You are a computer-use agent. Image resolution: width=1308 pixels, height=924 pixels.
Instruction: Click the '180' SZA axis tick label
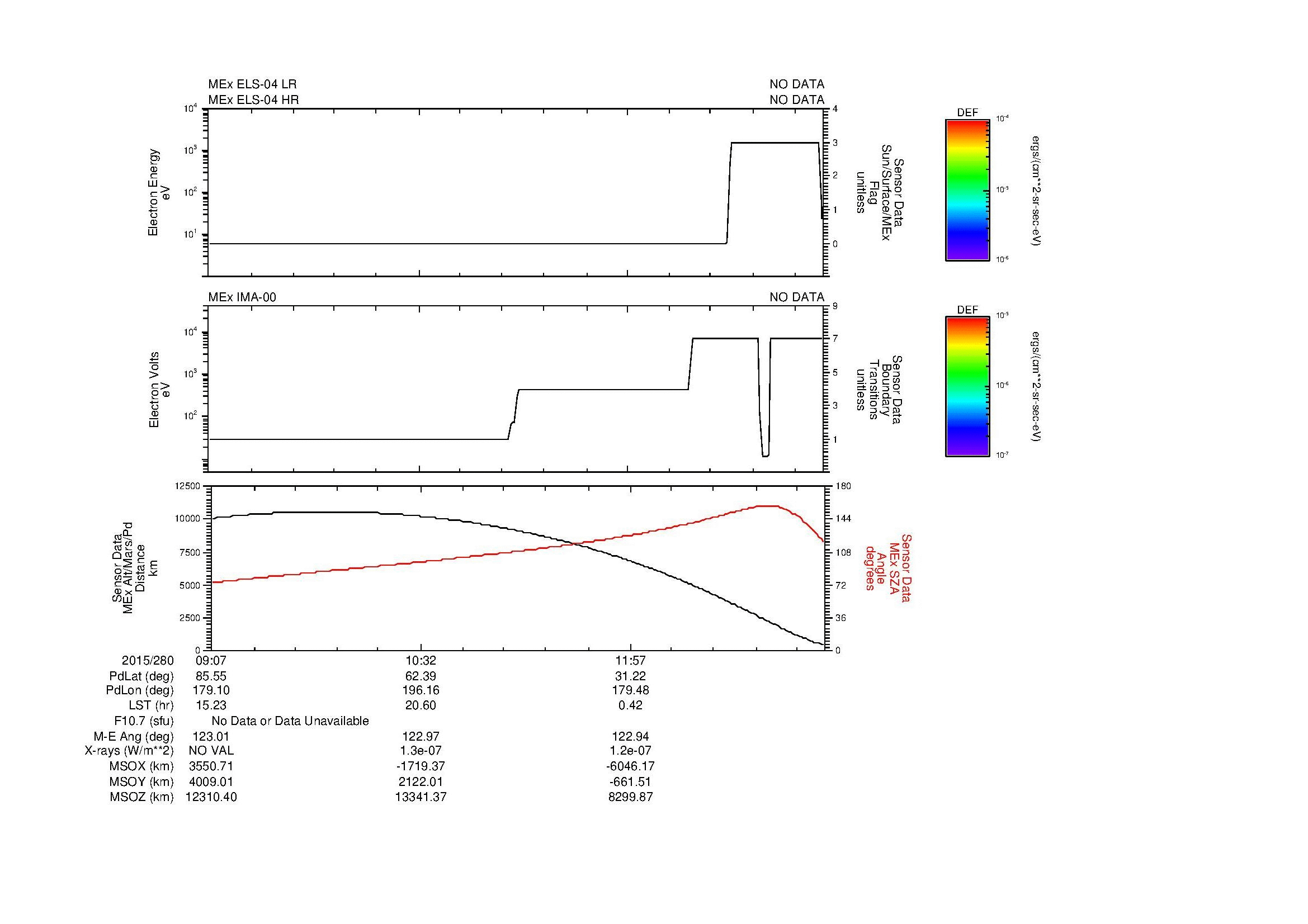(843, 486)
